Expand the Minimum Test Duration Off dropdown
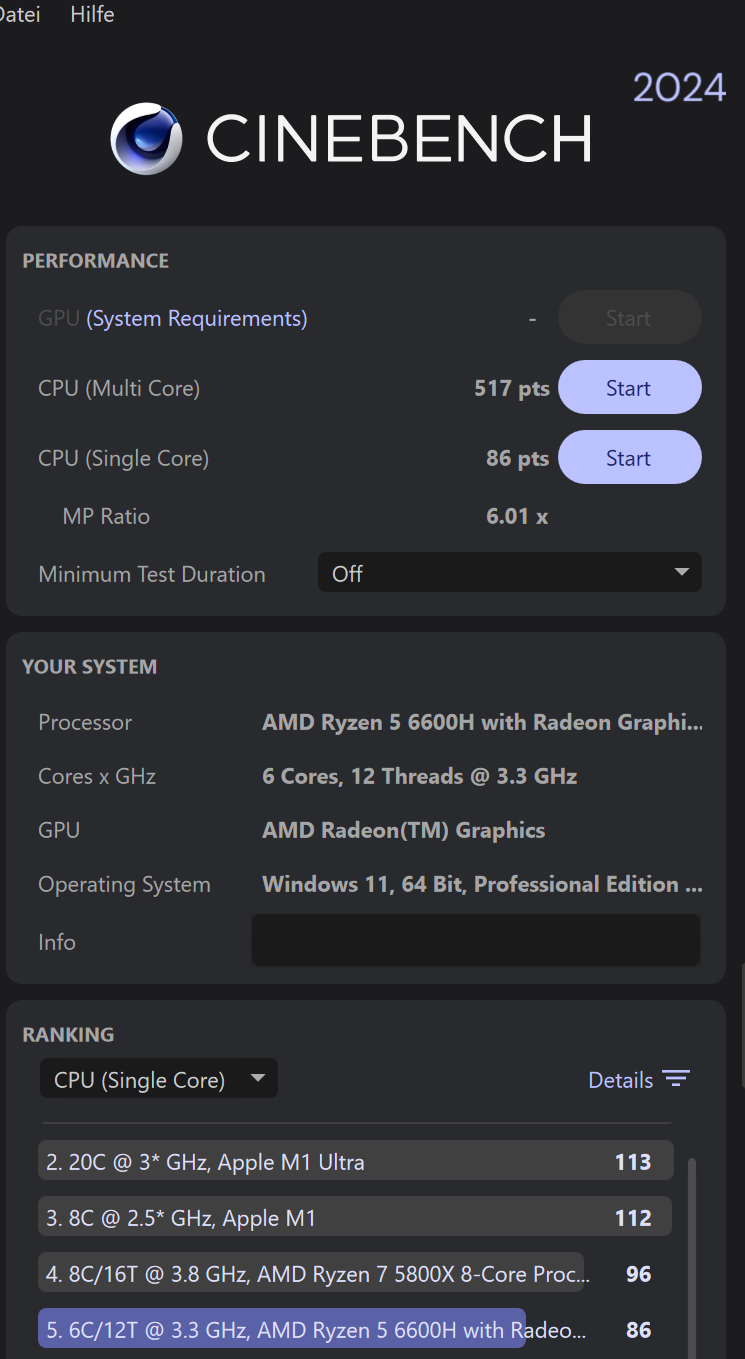745x1359 pixels. click(x=510, y=573)
